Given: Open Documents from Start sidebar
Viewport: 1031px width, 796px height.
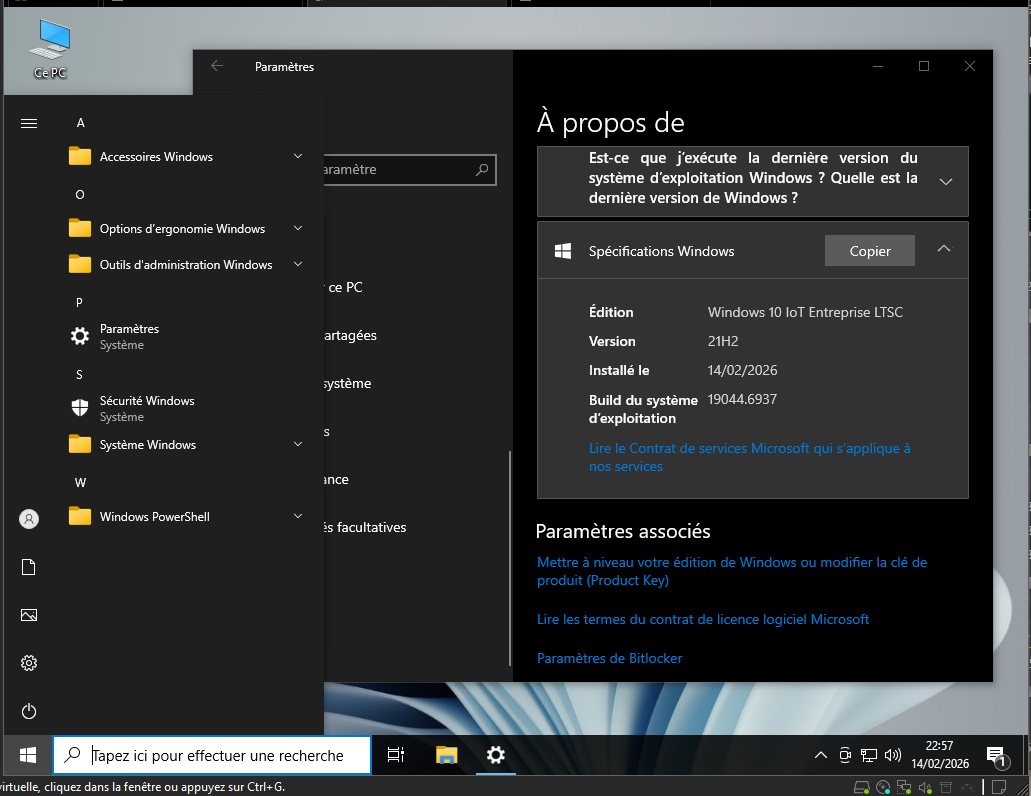Looking at the screenshot, I should [29, 567].
